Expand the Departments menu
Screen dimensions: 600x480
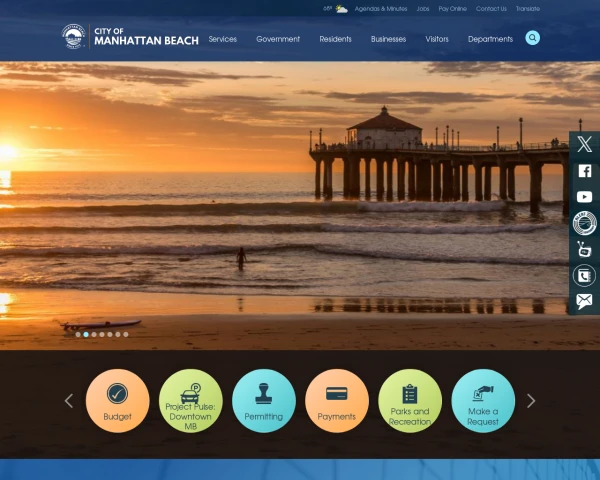490,39
